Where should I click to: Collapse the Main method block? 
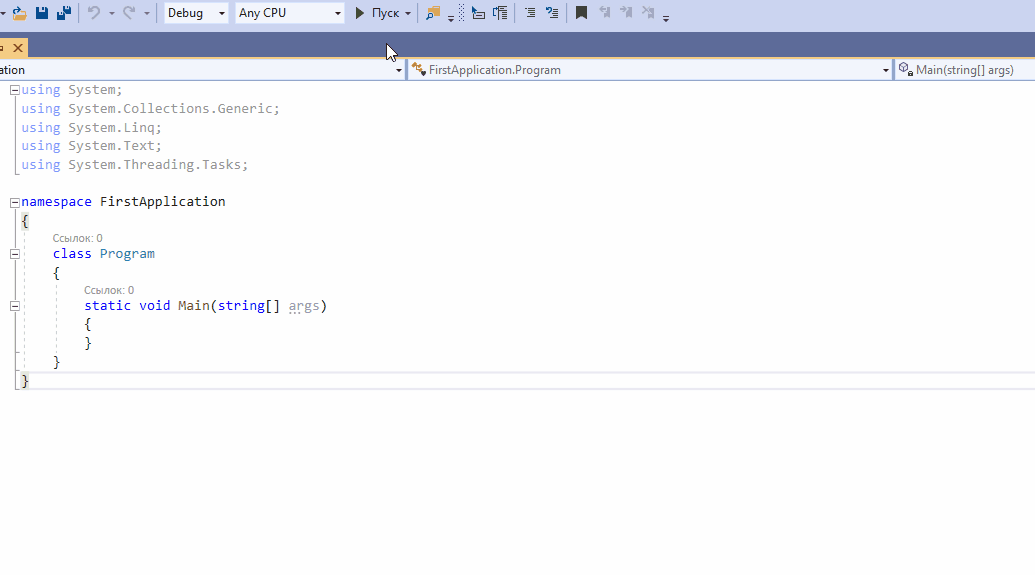pyautogui.click(x=15, y=306)
